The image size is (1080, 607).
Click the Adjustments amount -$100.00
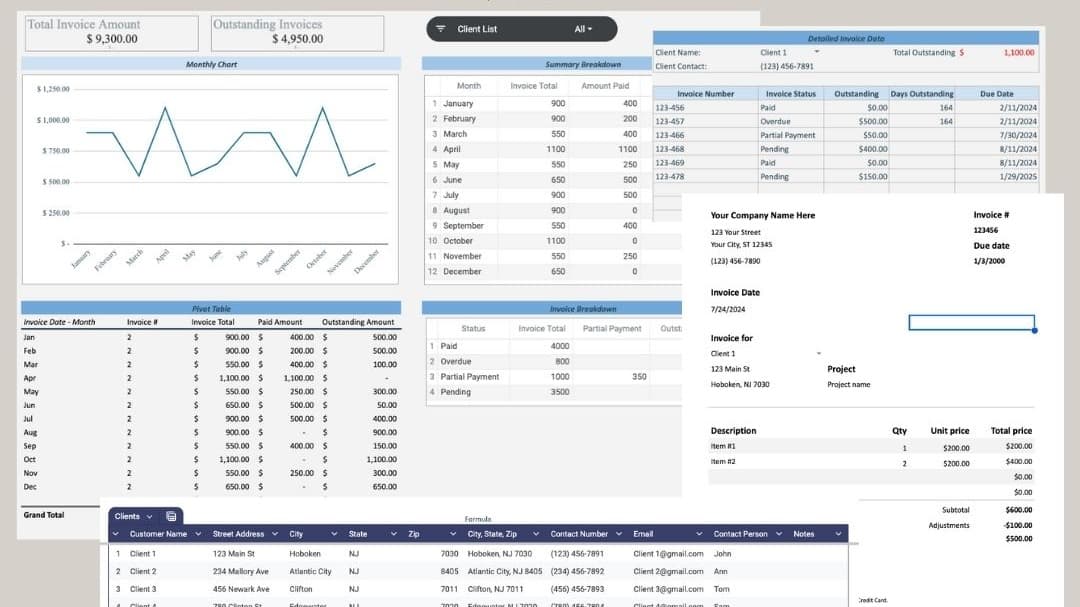(x=1018, y=525)
